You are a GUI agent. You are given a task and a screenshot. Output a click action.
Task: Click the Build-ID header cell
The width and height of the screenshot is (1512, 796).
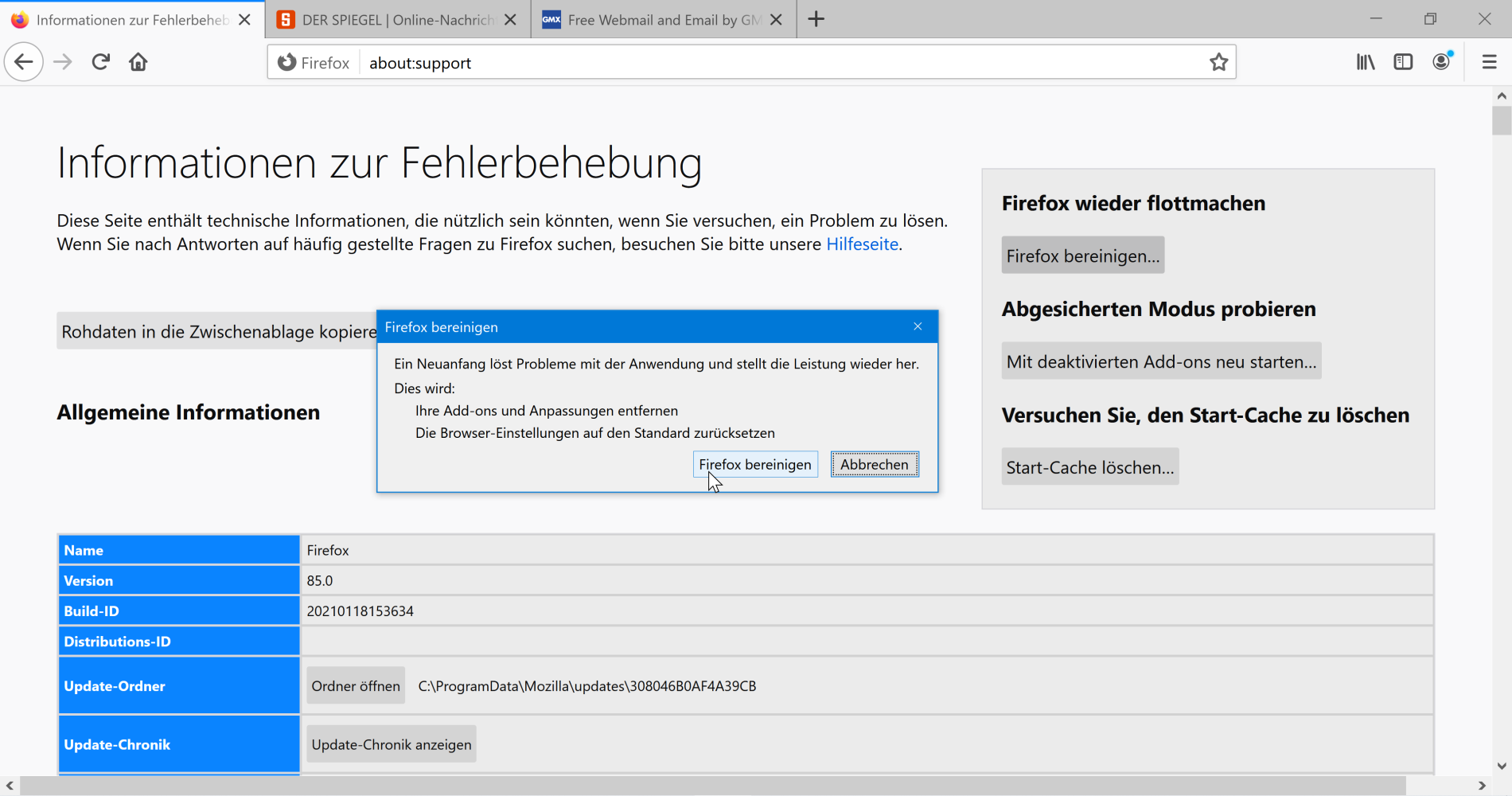(179, 611)
